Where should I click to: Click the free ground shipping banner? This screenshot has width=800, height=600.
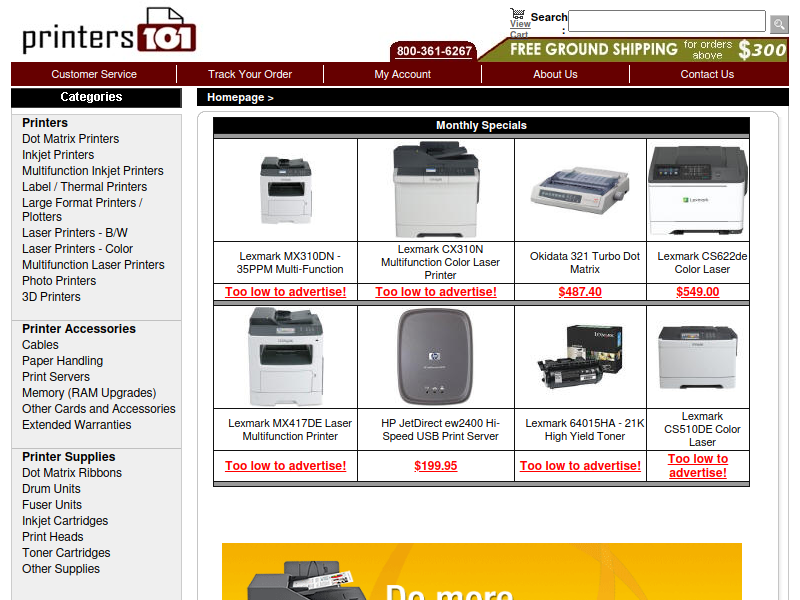[x=634, y=49]
